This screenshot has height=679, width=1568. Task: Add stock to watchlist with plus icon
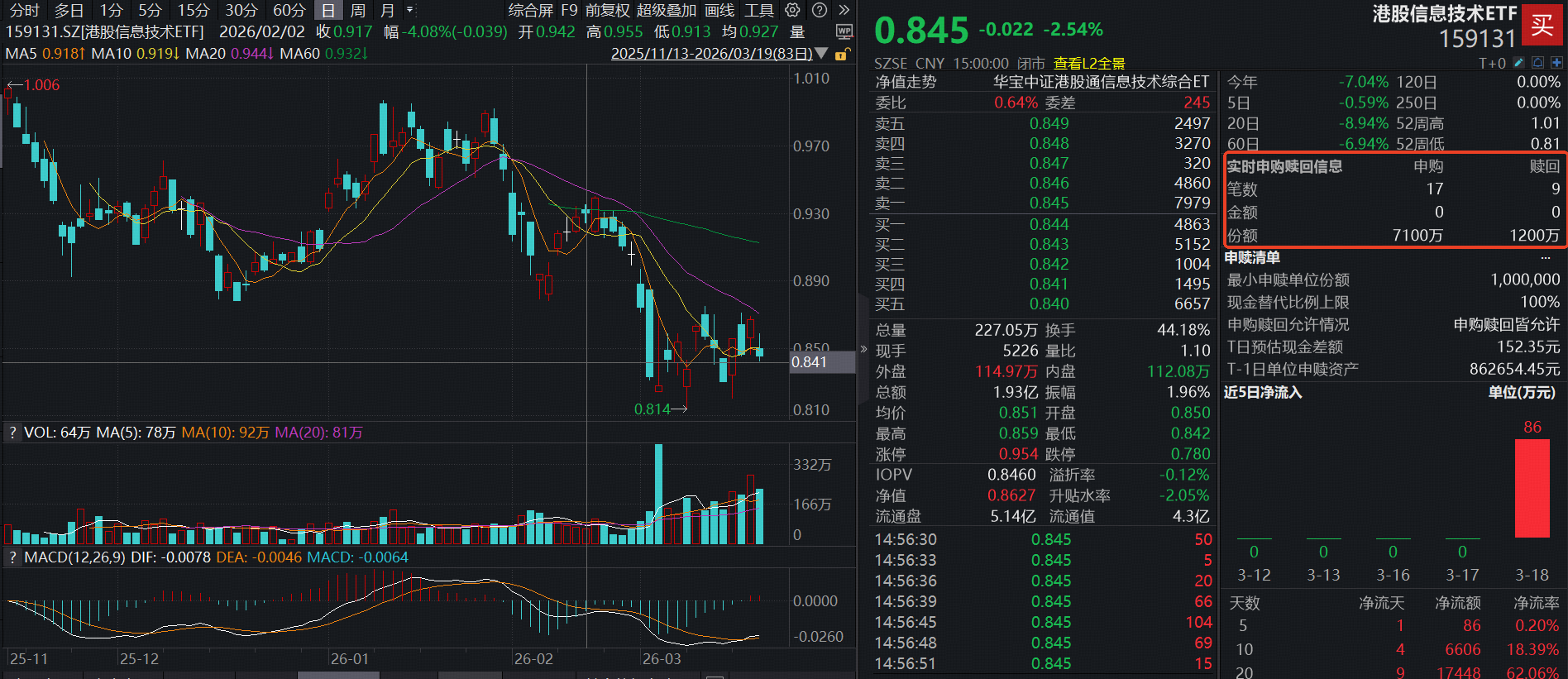coord(1556,63)
